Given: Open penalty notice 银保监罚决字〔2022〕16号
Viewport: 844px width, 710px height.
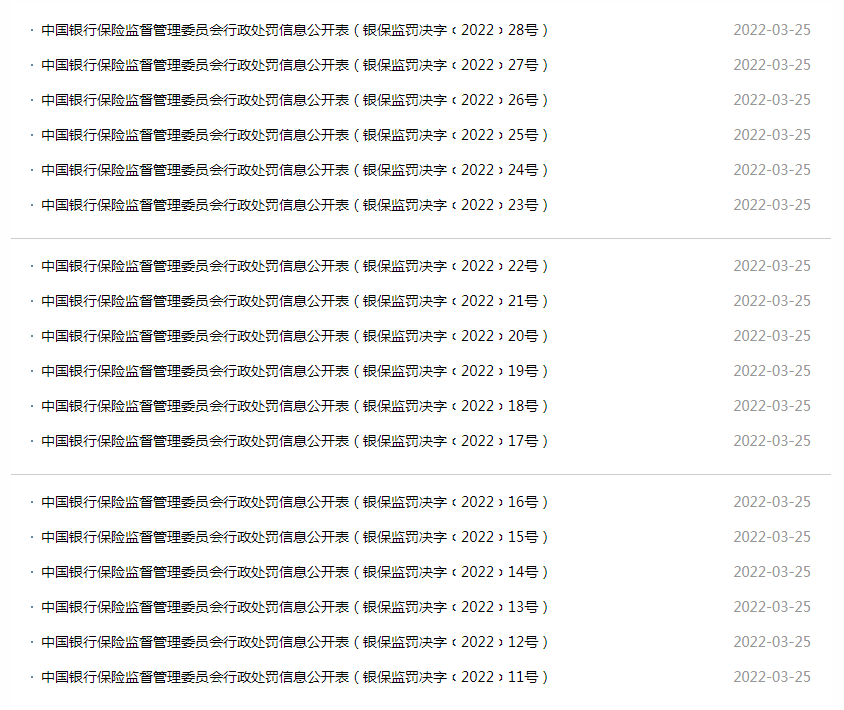Looking at the screenshot, I should (294, 502).
